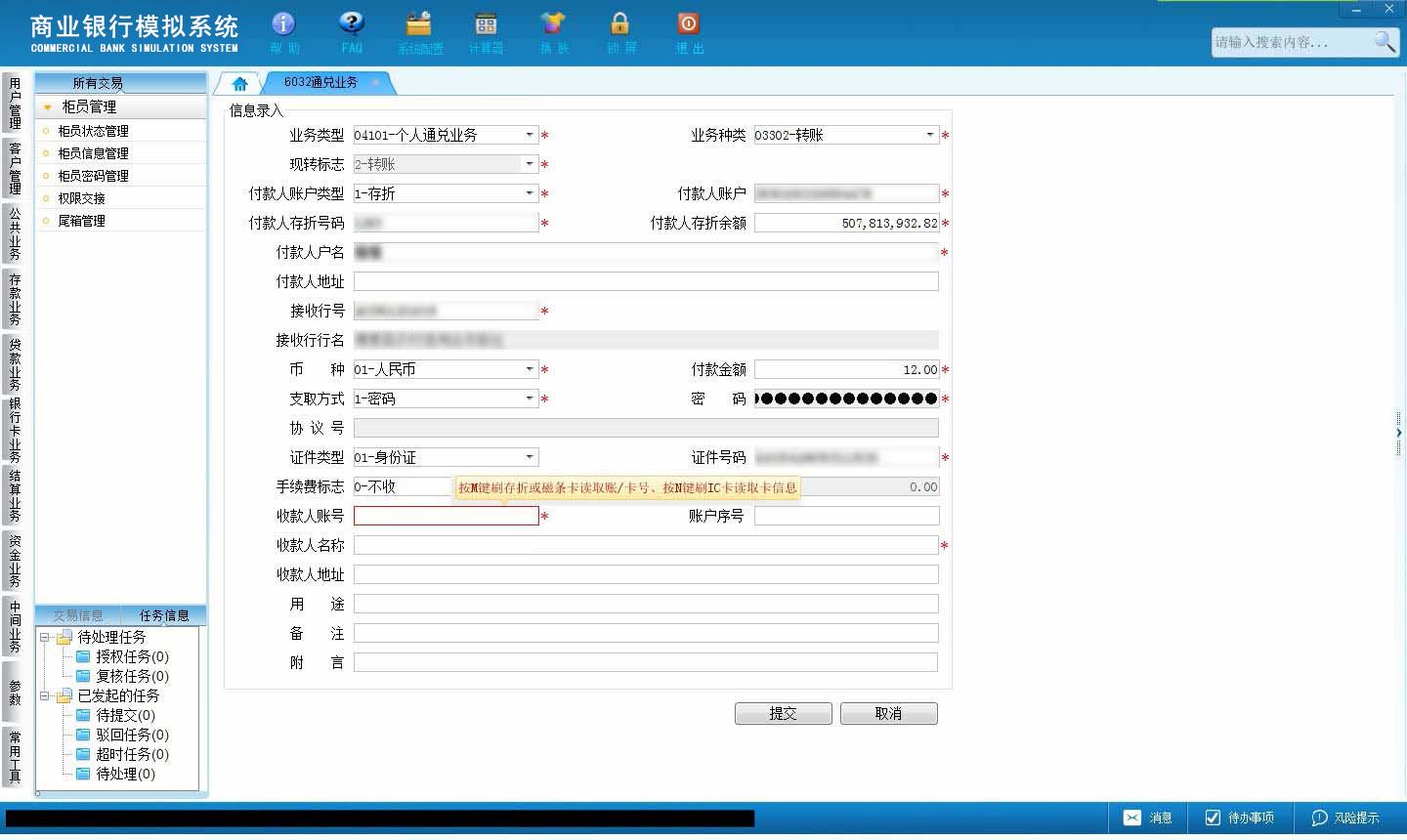Click the 提交 button
This screenshot has width=1407, height=840.
point(784,713)
